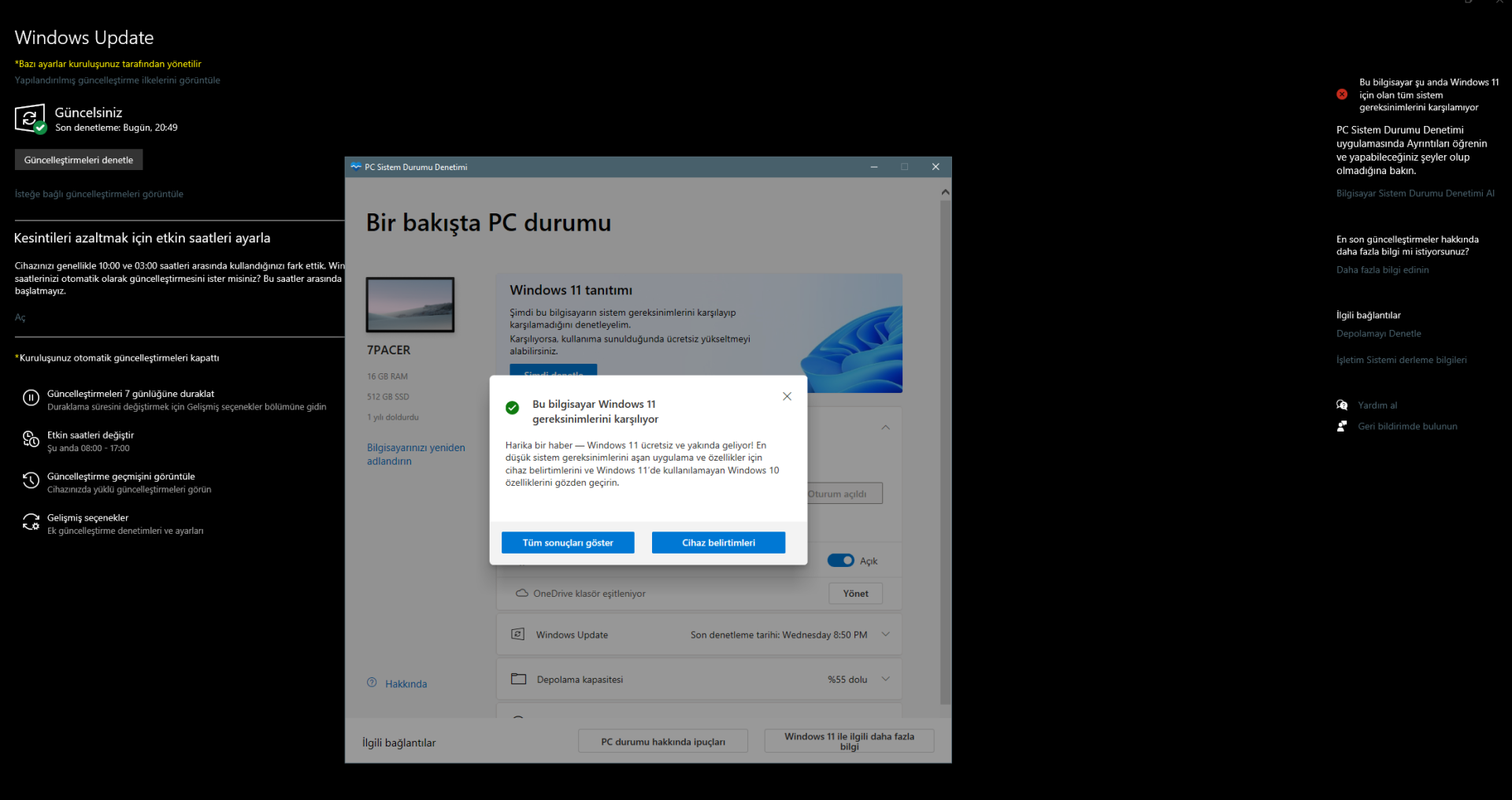Click the OneDrive cloud sync icon
The image size is (1512, 800).
tap(521, 593)
